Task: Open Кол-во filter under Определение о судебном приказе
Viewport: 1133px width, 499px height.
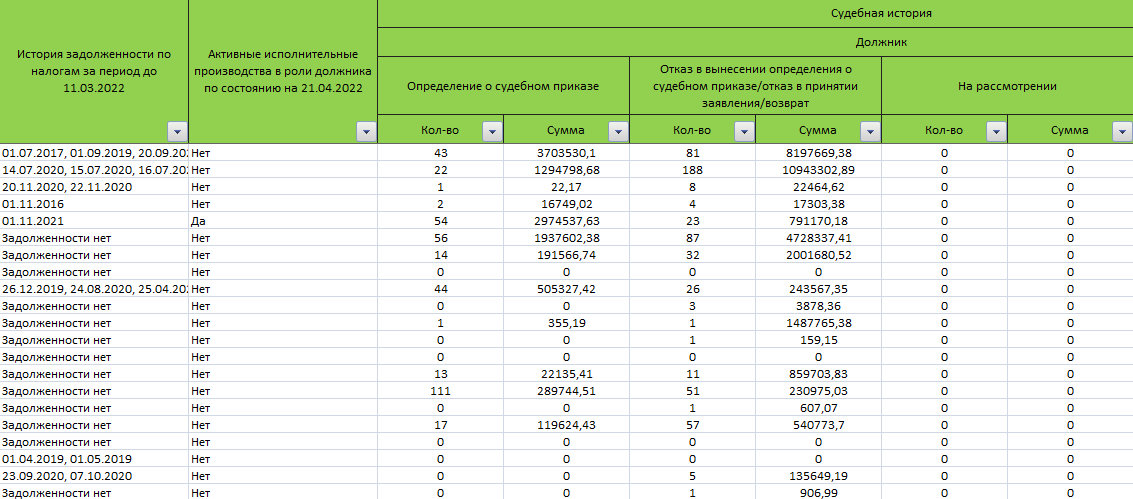Action: pos(492,131)
